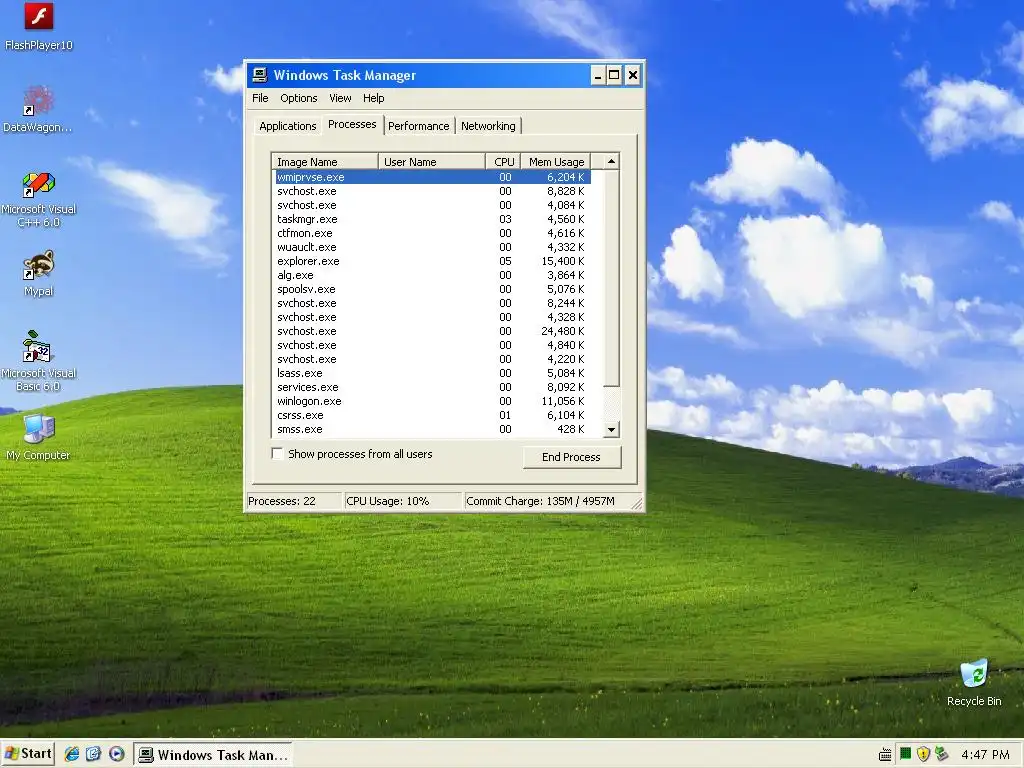The height and width of the screenshot is (768, 1024).
Task: Click the process list scroll down arrow
Action: pos(611,429)
